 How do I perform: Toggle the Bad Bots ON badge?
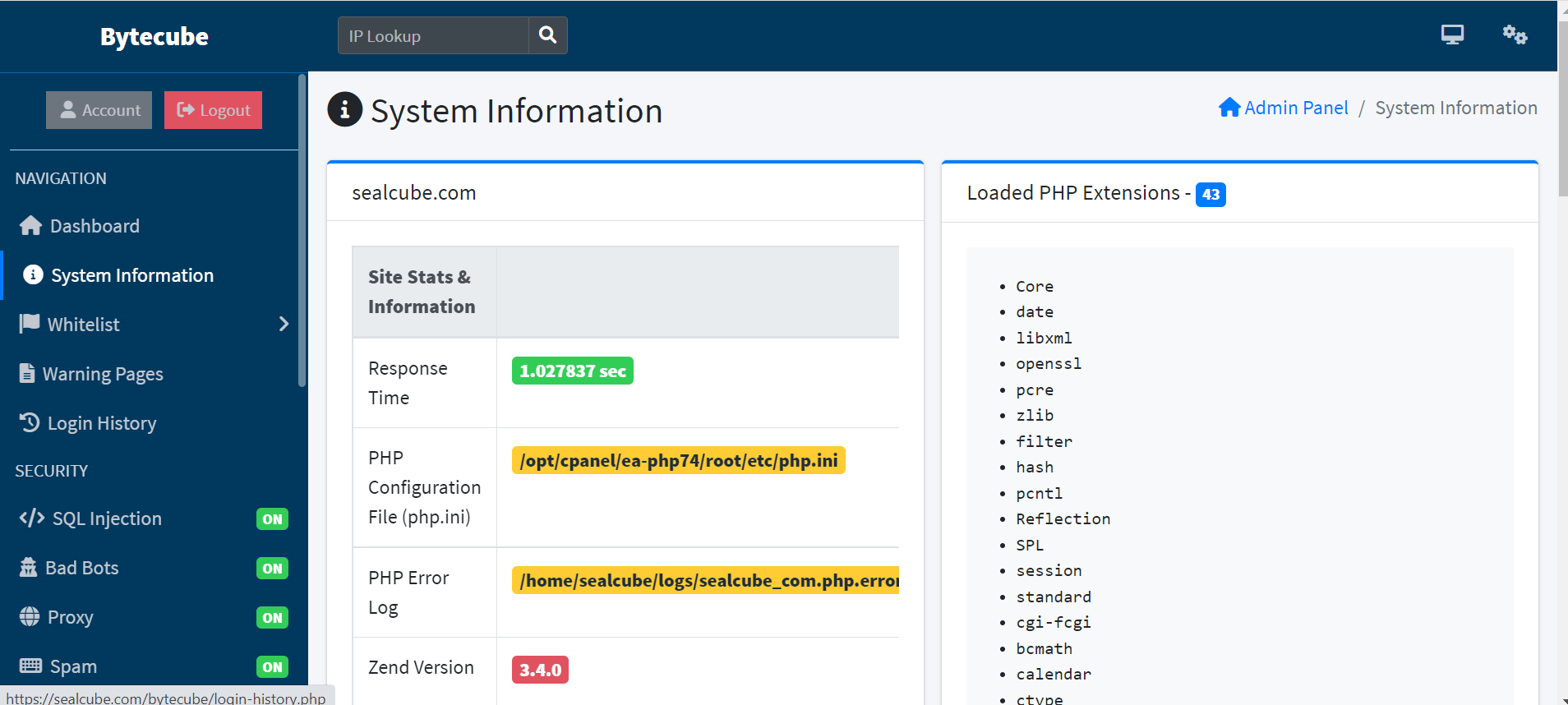pyautogui.click(x=272, y=569)
